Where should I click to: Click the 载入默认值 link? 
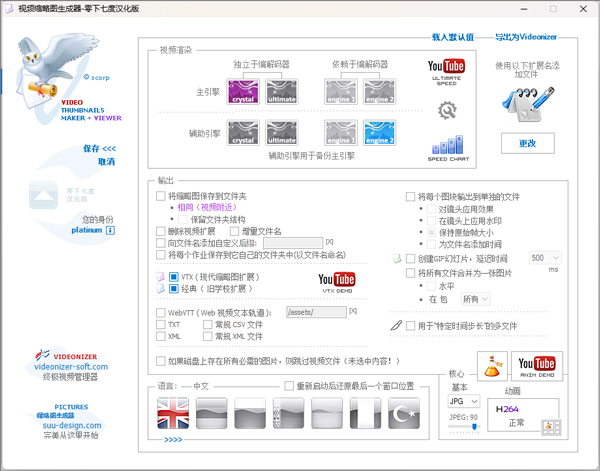[453, 37]
